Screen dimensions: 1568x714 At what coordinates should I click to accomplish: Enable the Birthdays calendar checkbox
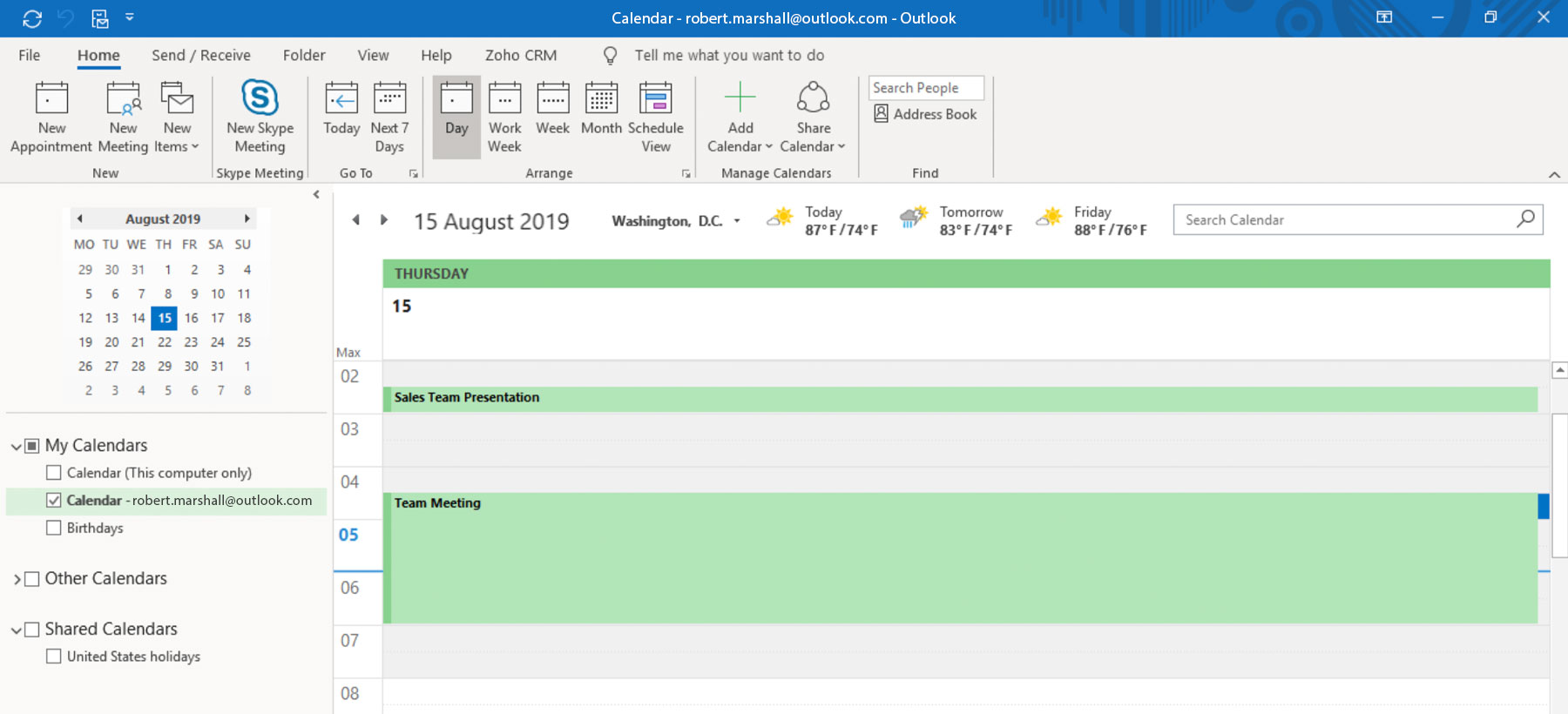[54, 528]
